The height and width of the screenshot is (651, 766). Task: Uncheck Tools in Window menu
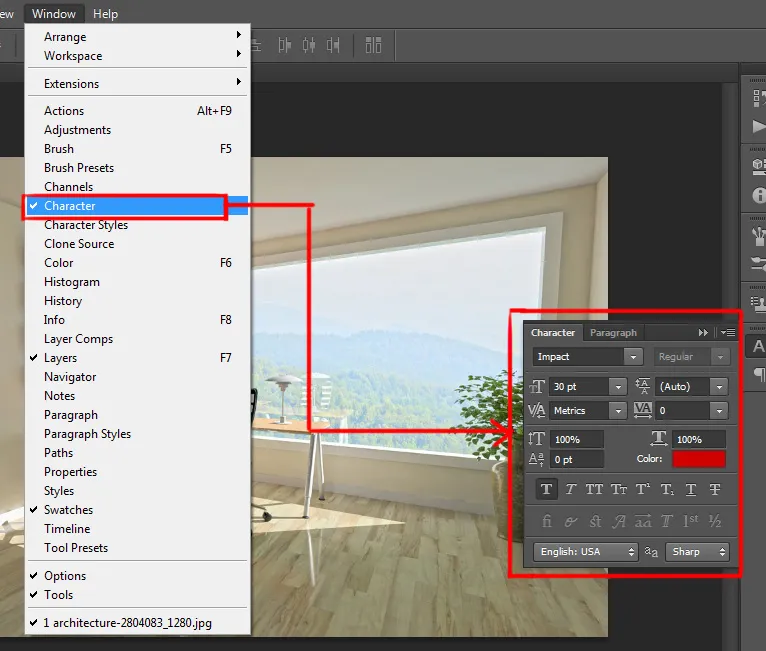point(138,595)
